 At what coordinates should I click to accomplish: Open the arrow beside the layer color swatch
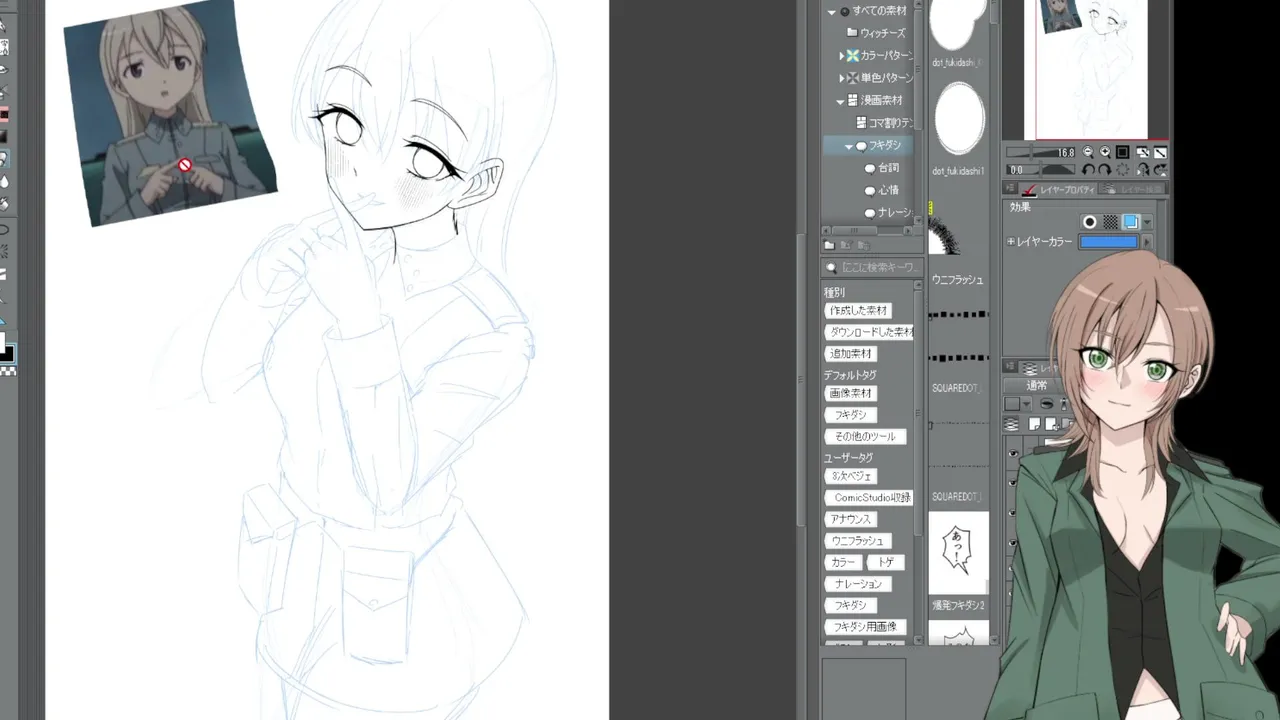(1146, 242)
